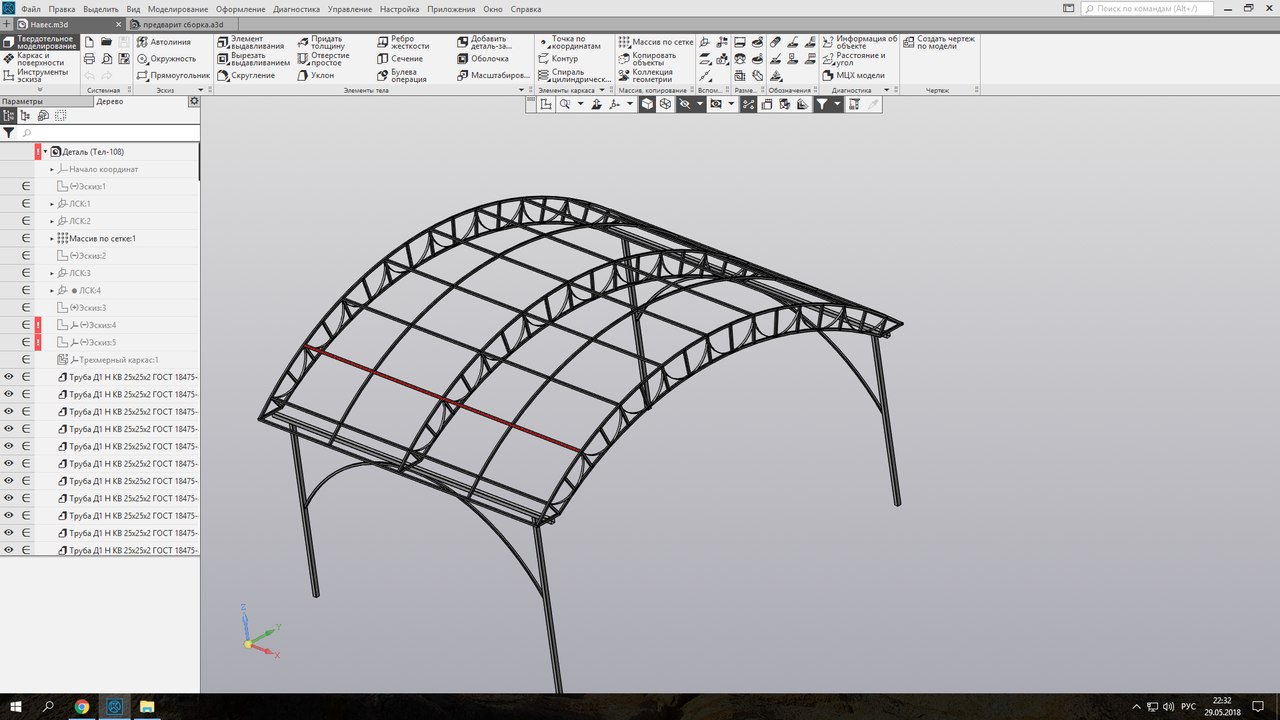Select Твердотельное моделирование toolset
The image size is (1280, 720).
coord(38,42)
